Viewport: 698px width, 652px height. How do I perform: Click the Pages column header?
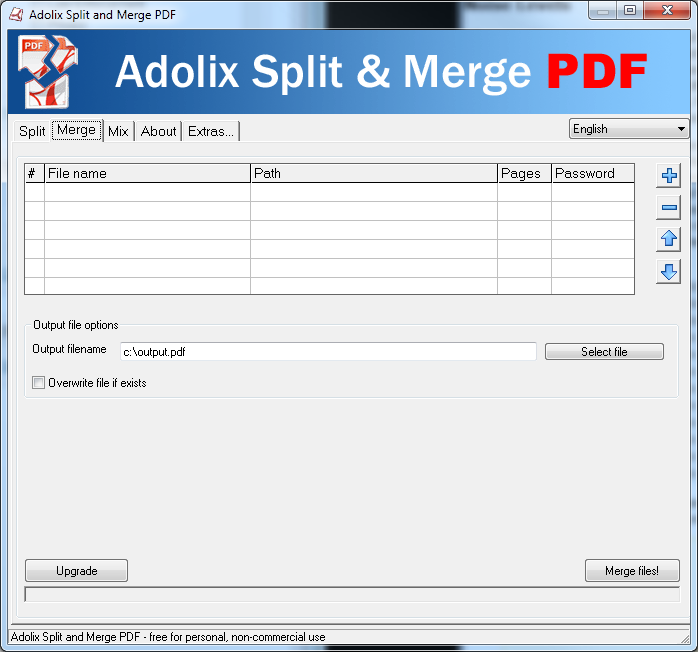click(524, 173)
